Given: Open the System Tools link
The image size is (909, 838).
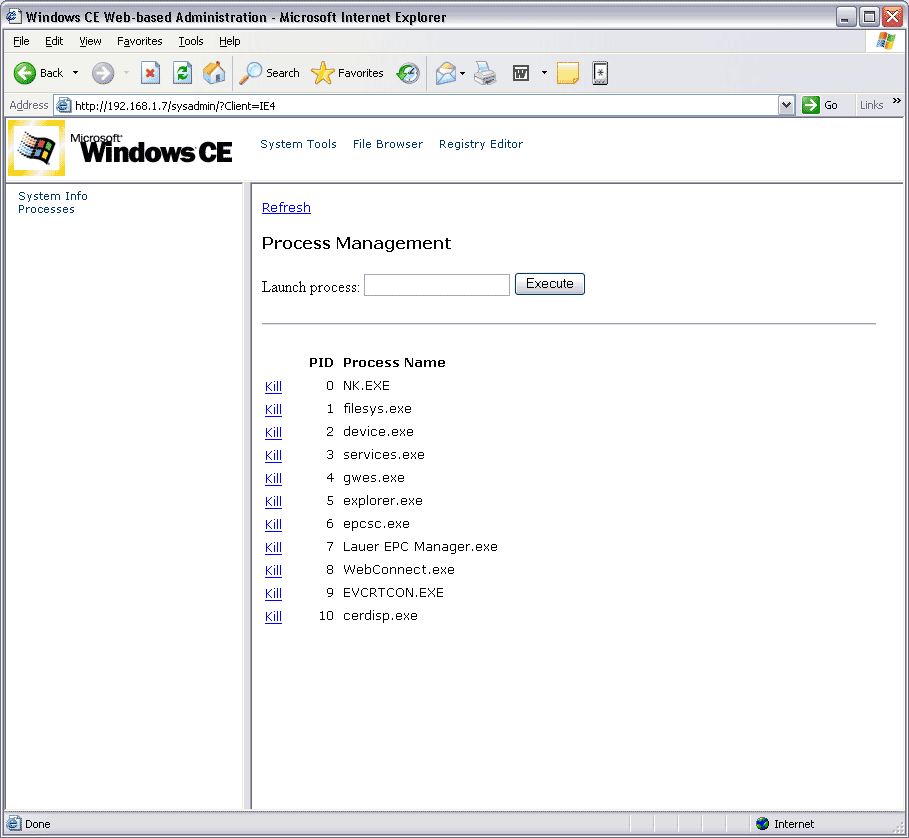Looking at the screenshot, I should pyautogui.click(x=298, y=144).
